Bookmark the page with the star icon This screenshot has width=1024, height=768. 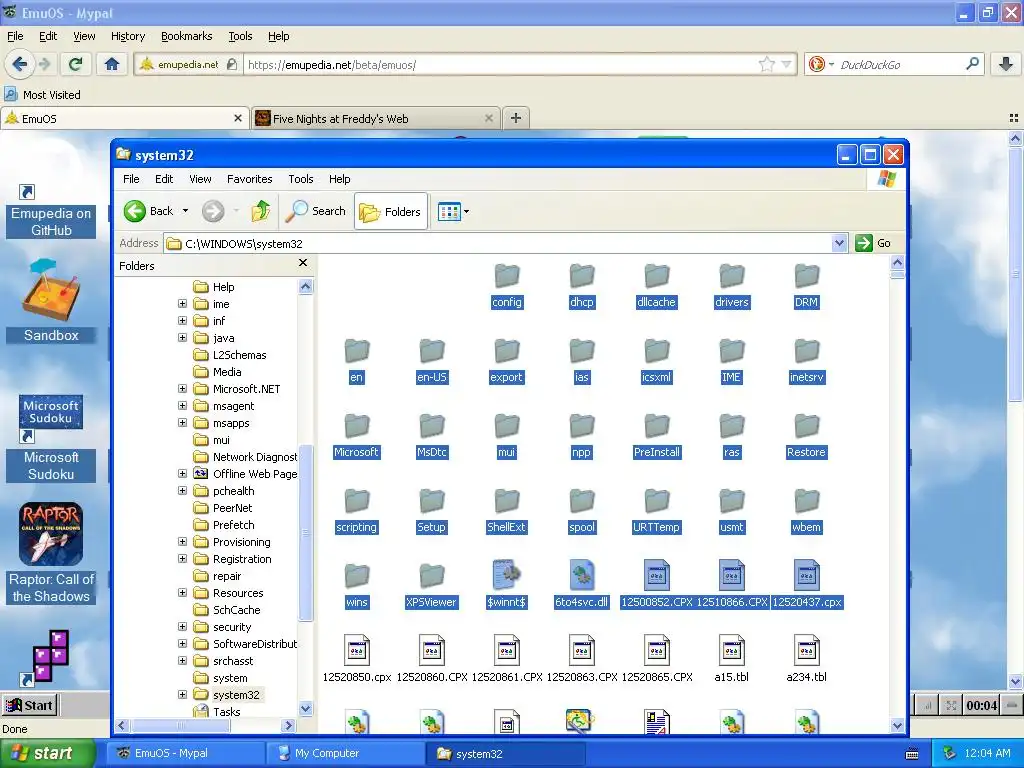(x=767, y=64)
